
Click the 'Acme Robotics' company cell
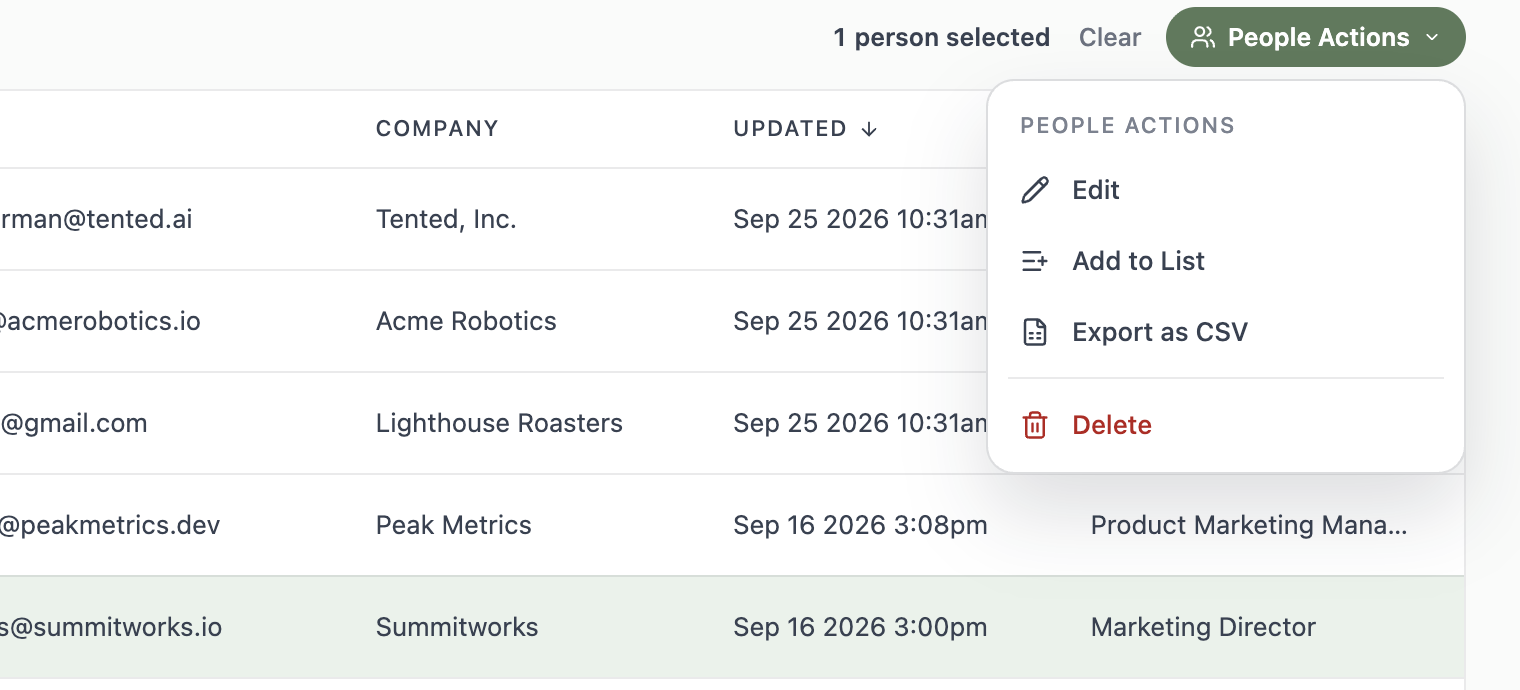point(466,321)
